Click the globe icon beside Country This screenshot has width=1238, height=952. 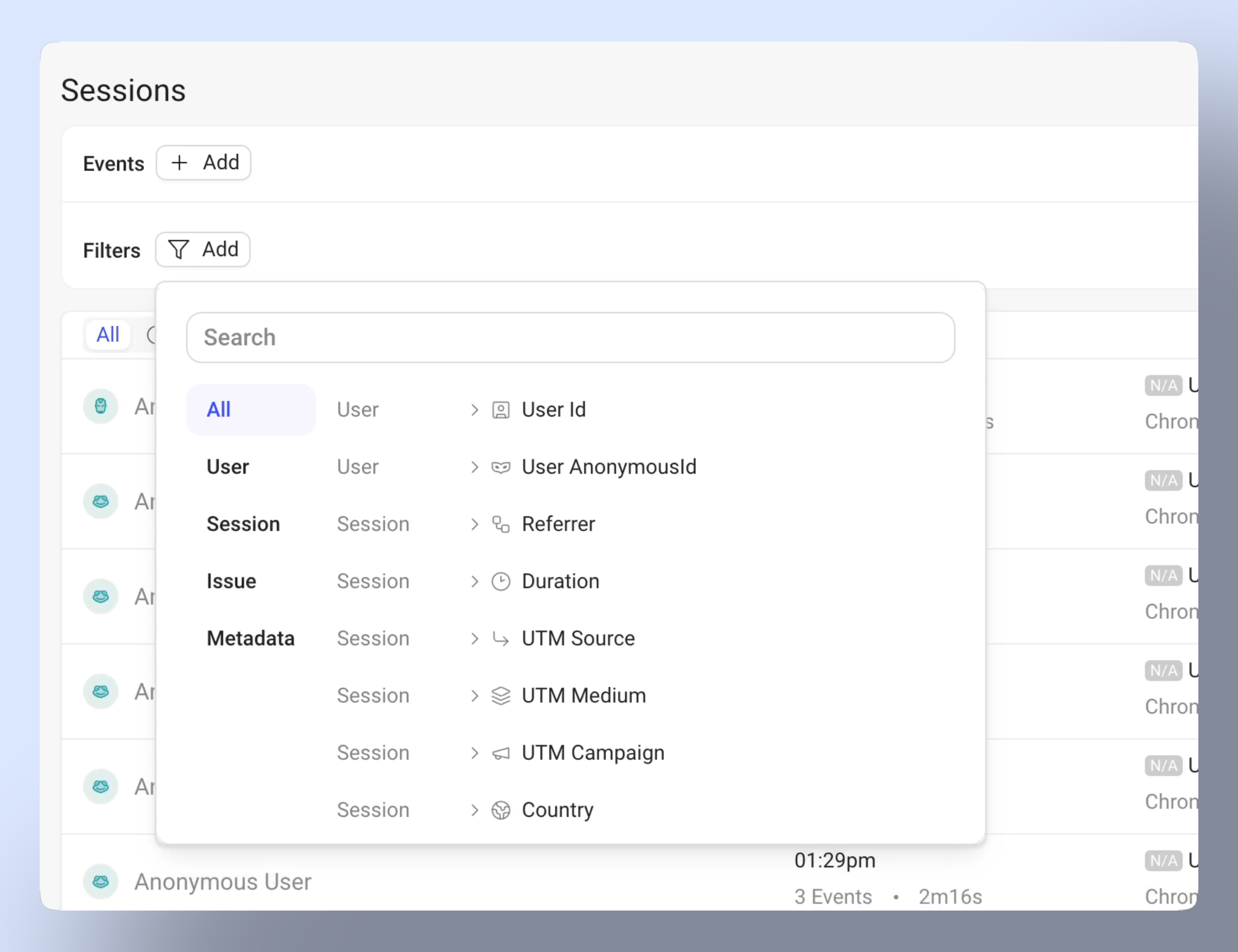click(501, 811)
